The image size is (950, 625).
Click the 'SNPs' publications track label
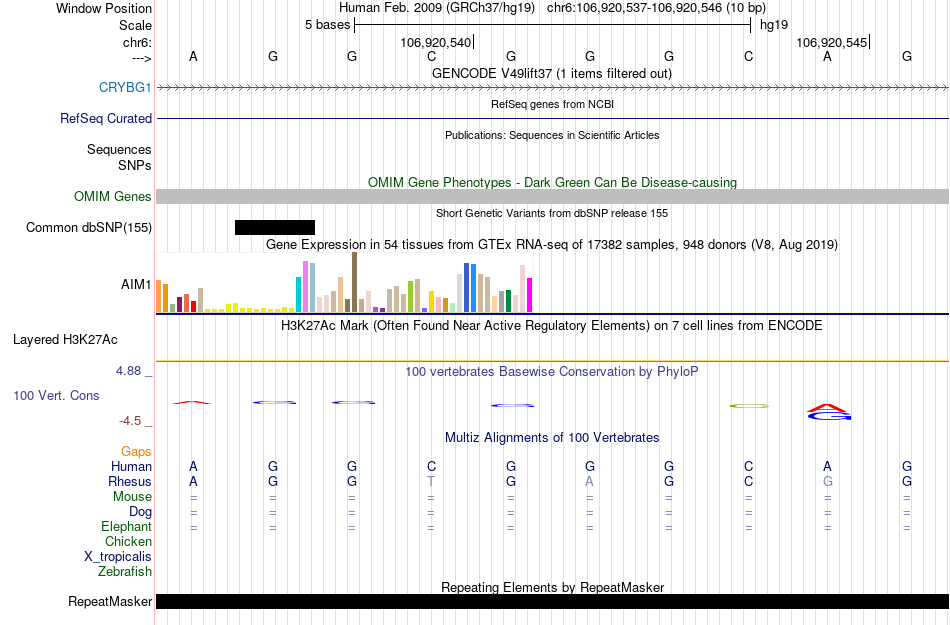coord(135,165)
